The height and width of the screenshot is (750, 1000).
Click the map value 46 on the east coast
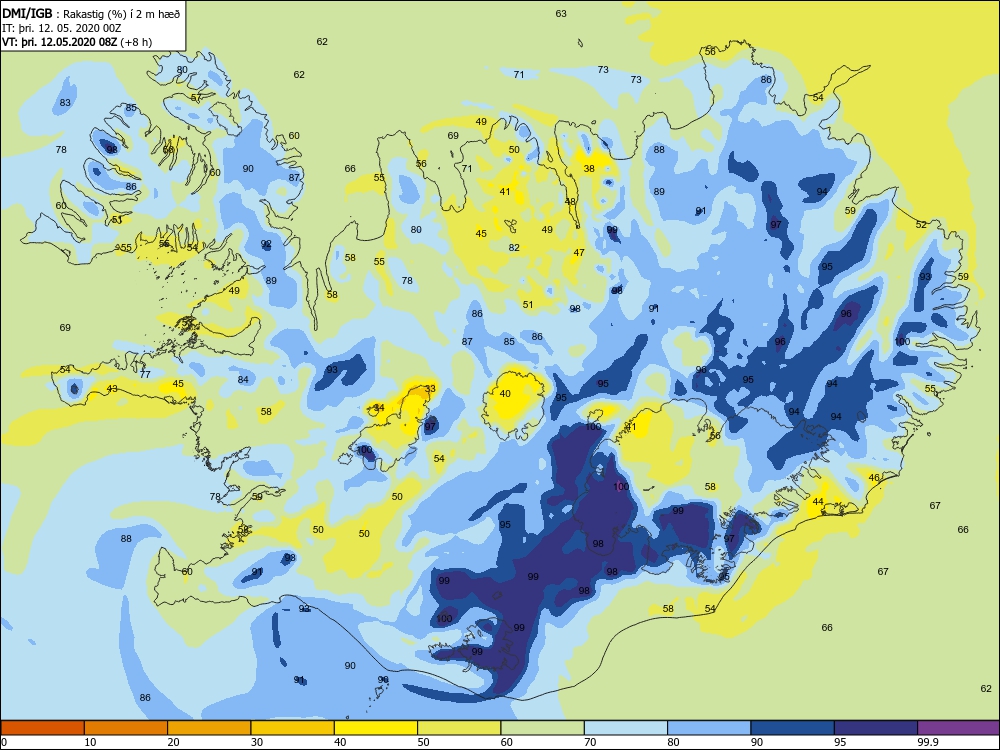point(874,477)
